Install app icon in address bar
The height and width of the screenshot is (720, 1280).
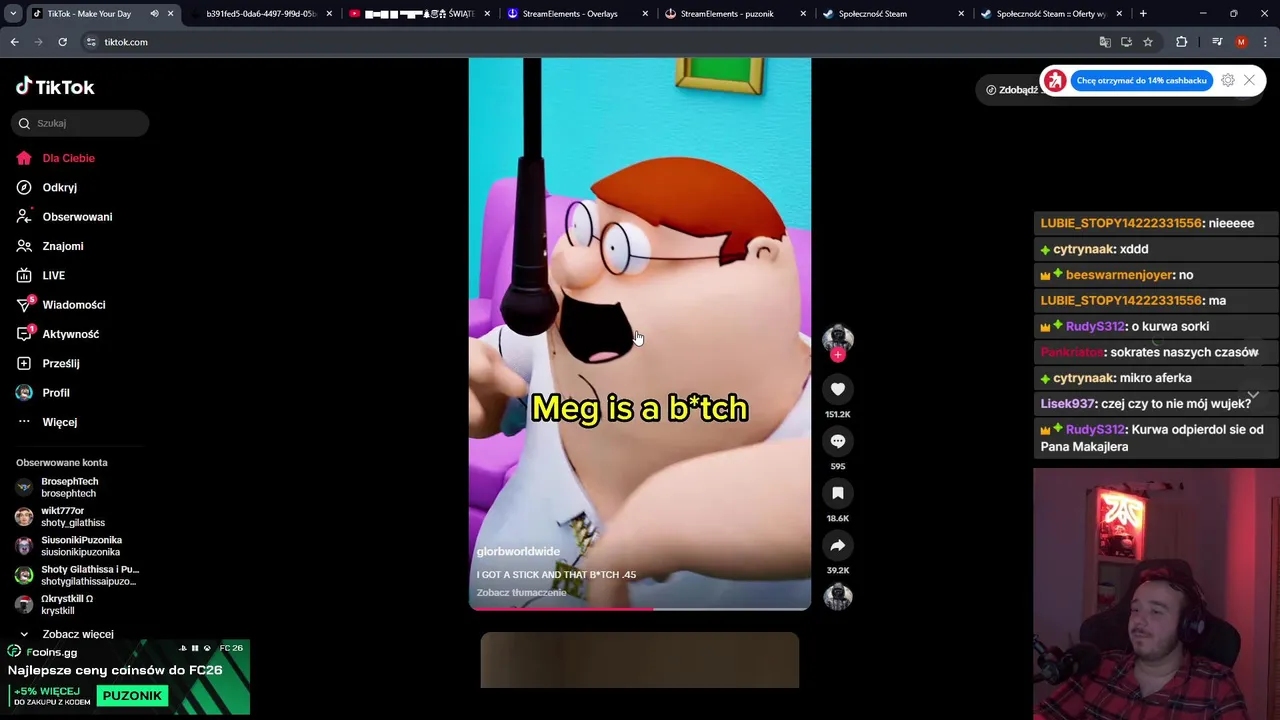click(x=1126, y=42)
